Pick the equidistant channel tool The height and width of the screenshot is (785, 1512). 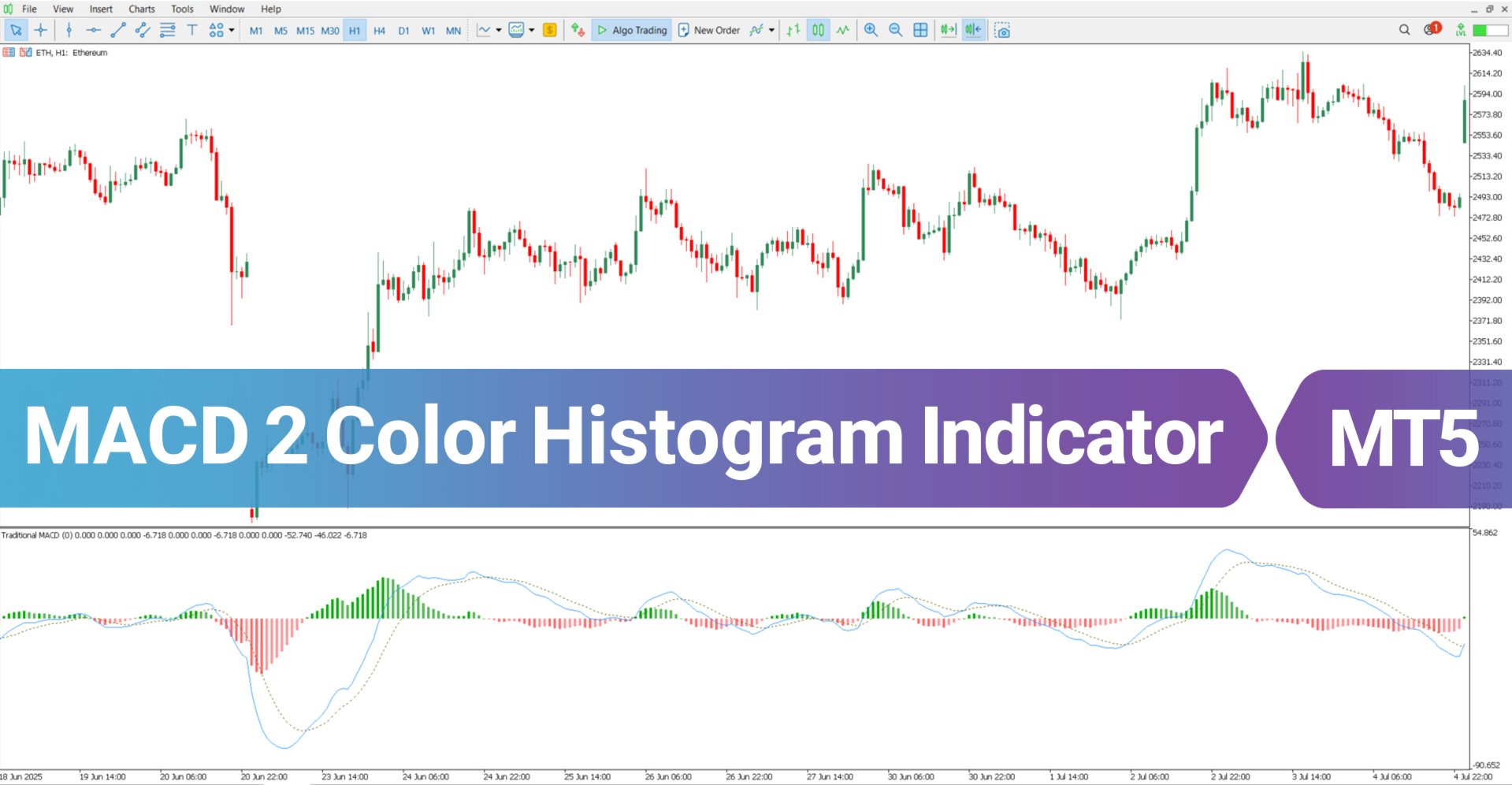(x=143, y=30)
